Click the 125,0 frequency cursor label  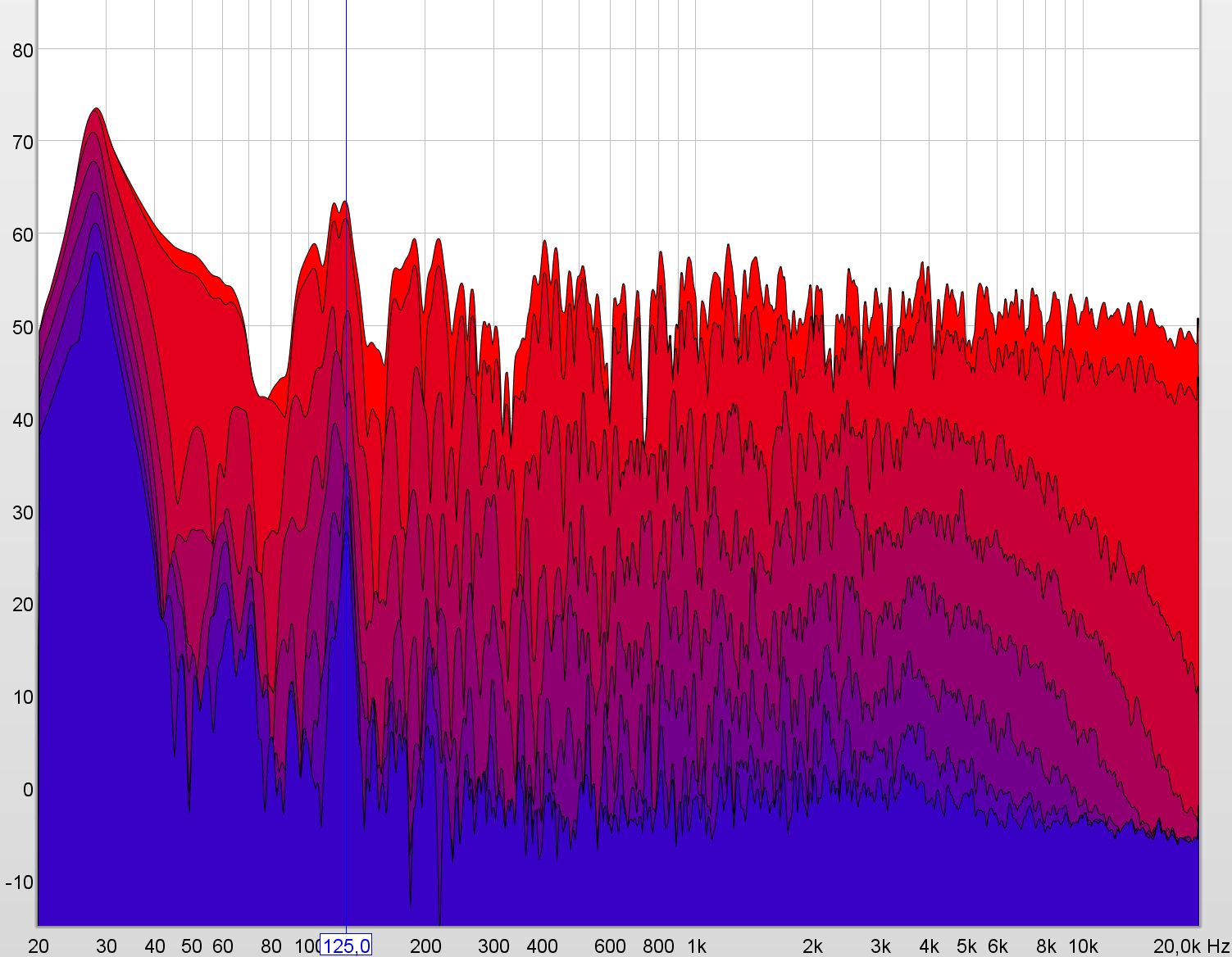(x=345, y=946)
